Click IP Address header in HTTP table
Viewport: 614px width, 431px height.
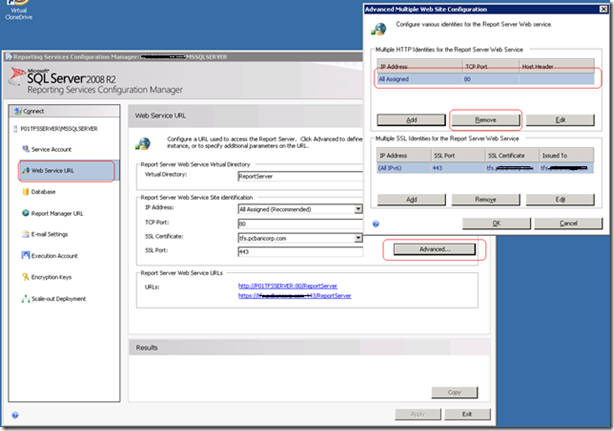tap(419, 66)
